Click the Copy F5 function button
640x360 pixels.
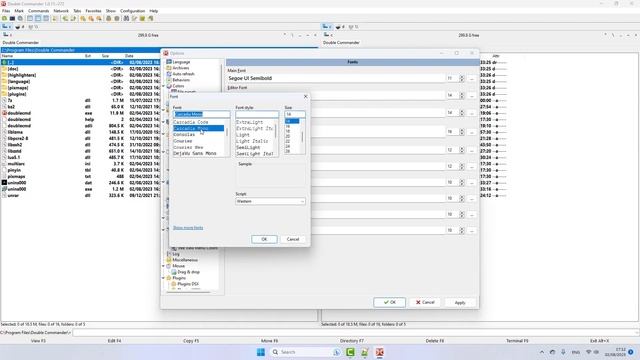[191, 340]
